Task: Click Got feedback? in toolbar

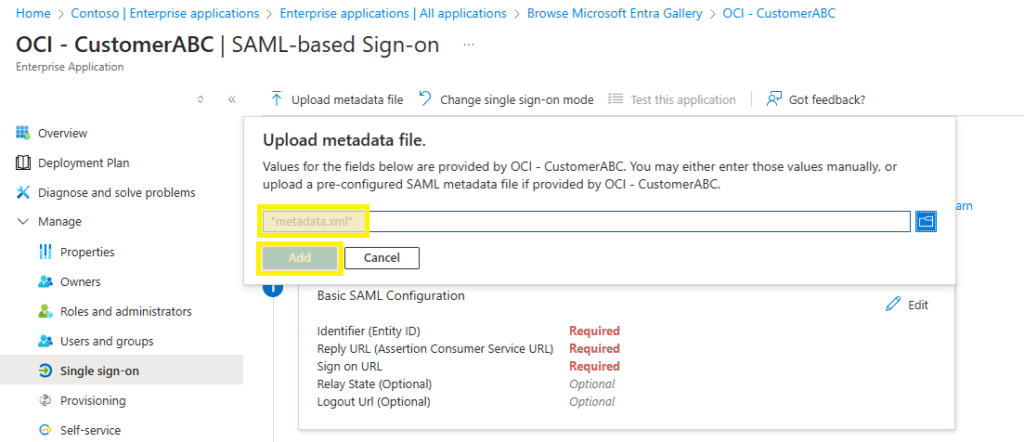Action: click(x=816, y=99)
